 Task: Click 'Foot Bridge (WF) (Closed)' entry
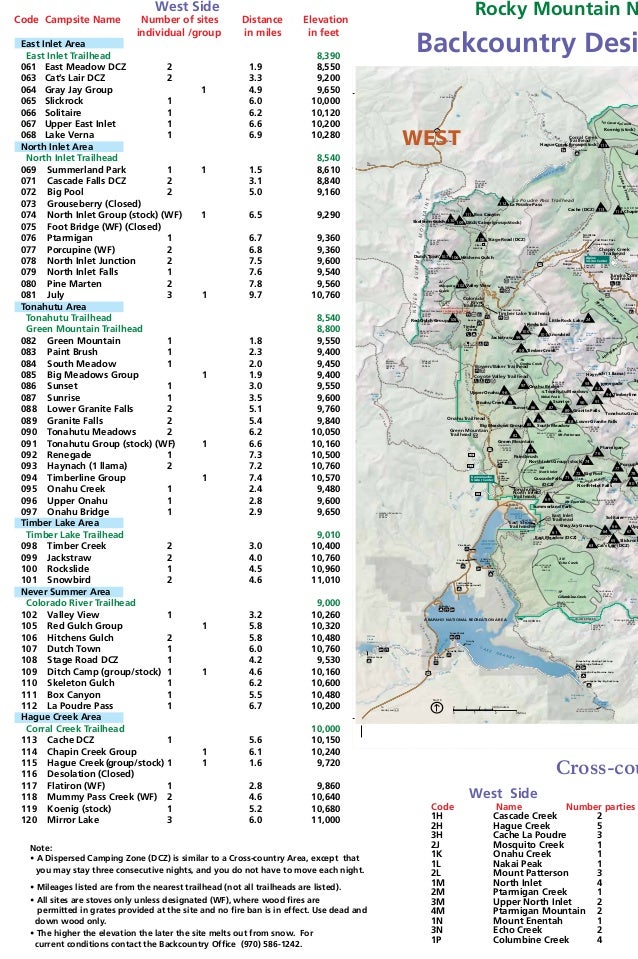tap(104, 226)
